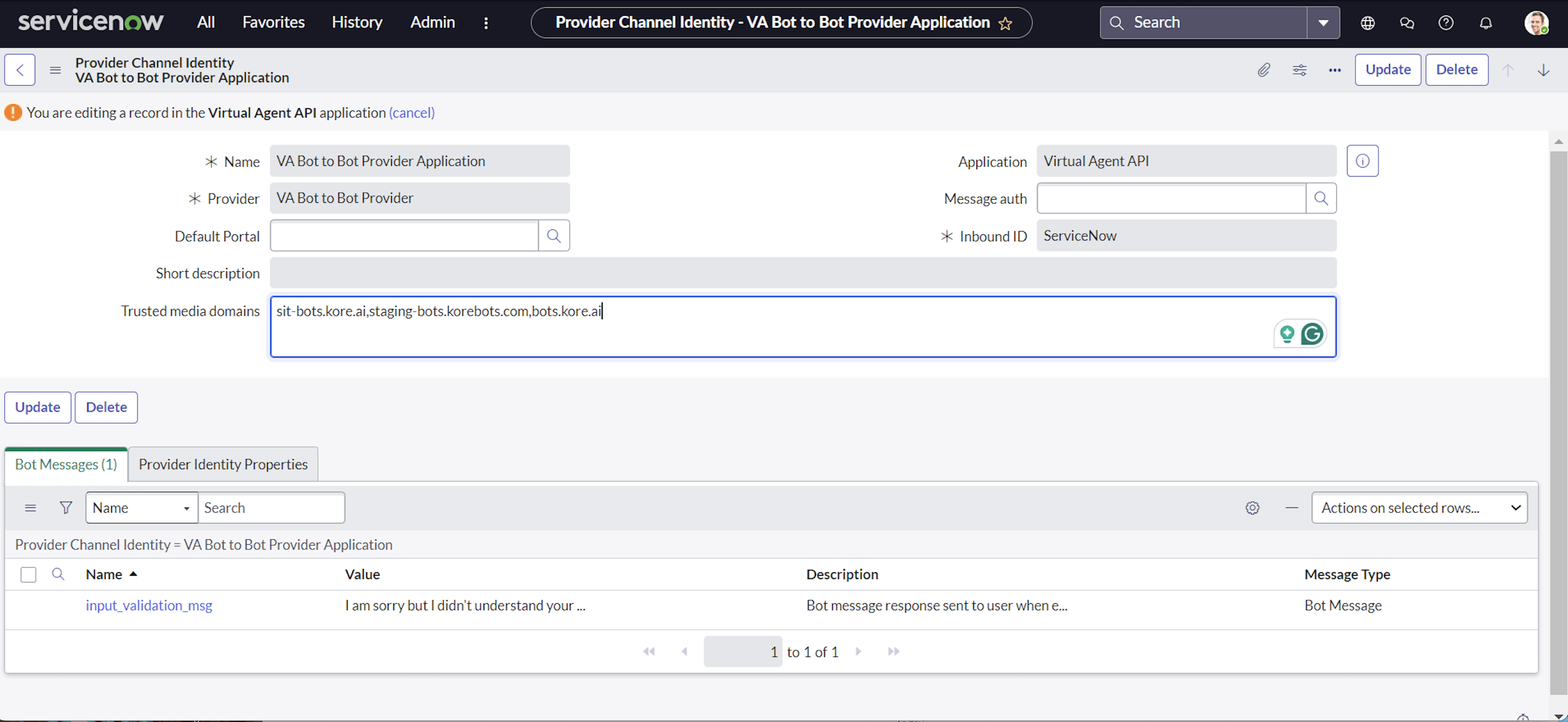Open the personalize form settings icon
Screen dimensions: 1568x722
[x=1299, y=70]
